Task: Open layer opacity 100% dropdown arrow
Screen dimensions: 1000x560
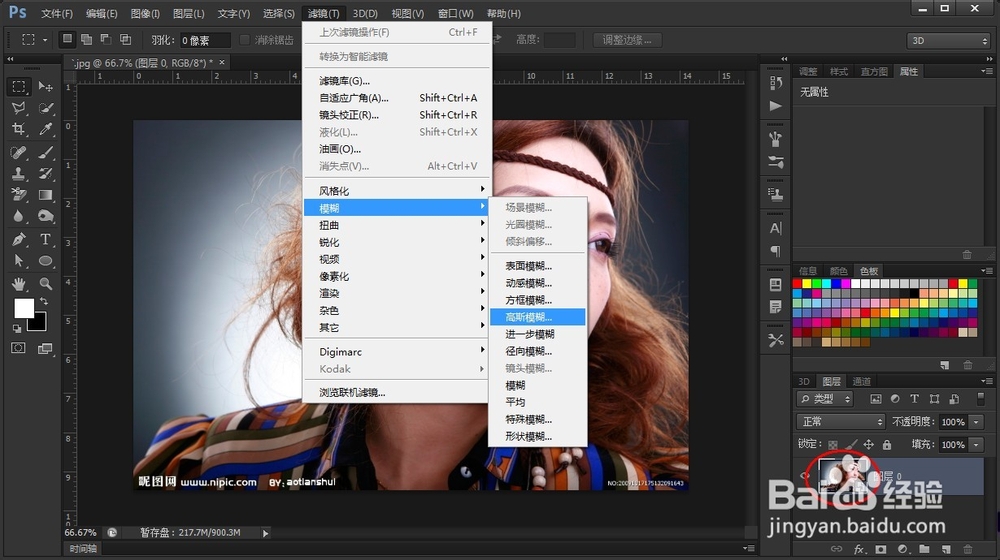Action: 976,422
